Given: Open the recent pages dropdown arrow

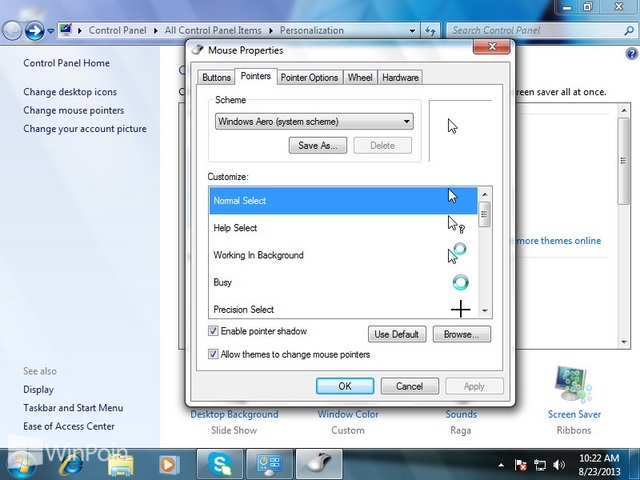Looking at the screenshot, I should click(51, 31).
